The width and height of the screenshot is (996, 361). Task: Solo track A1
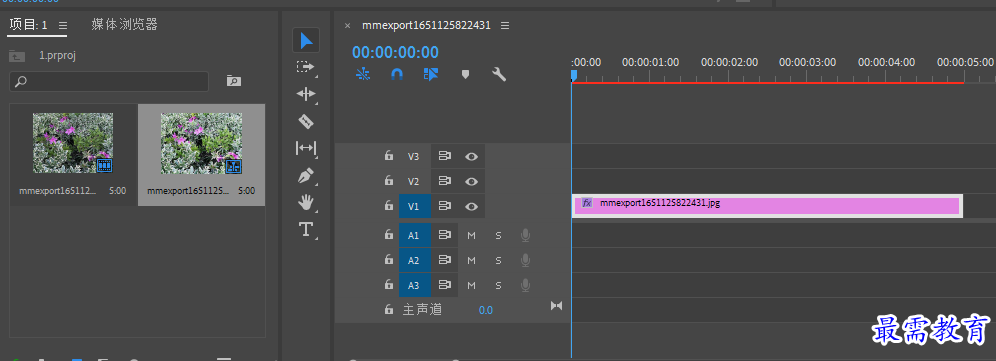499,235
